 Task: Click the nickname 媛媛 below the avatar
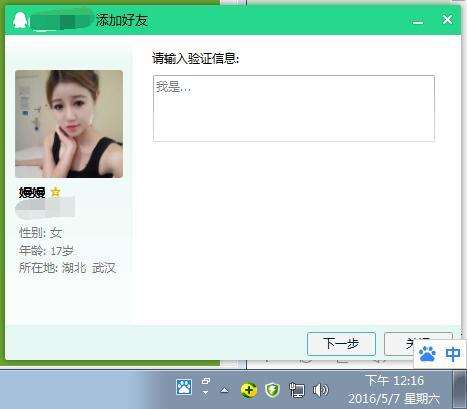[32, 193]
